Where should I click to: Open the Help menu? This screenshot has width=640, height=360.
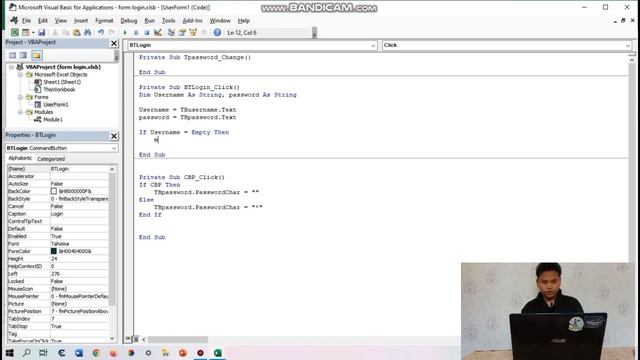click(244, 21)
